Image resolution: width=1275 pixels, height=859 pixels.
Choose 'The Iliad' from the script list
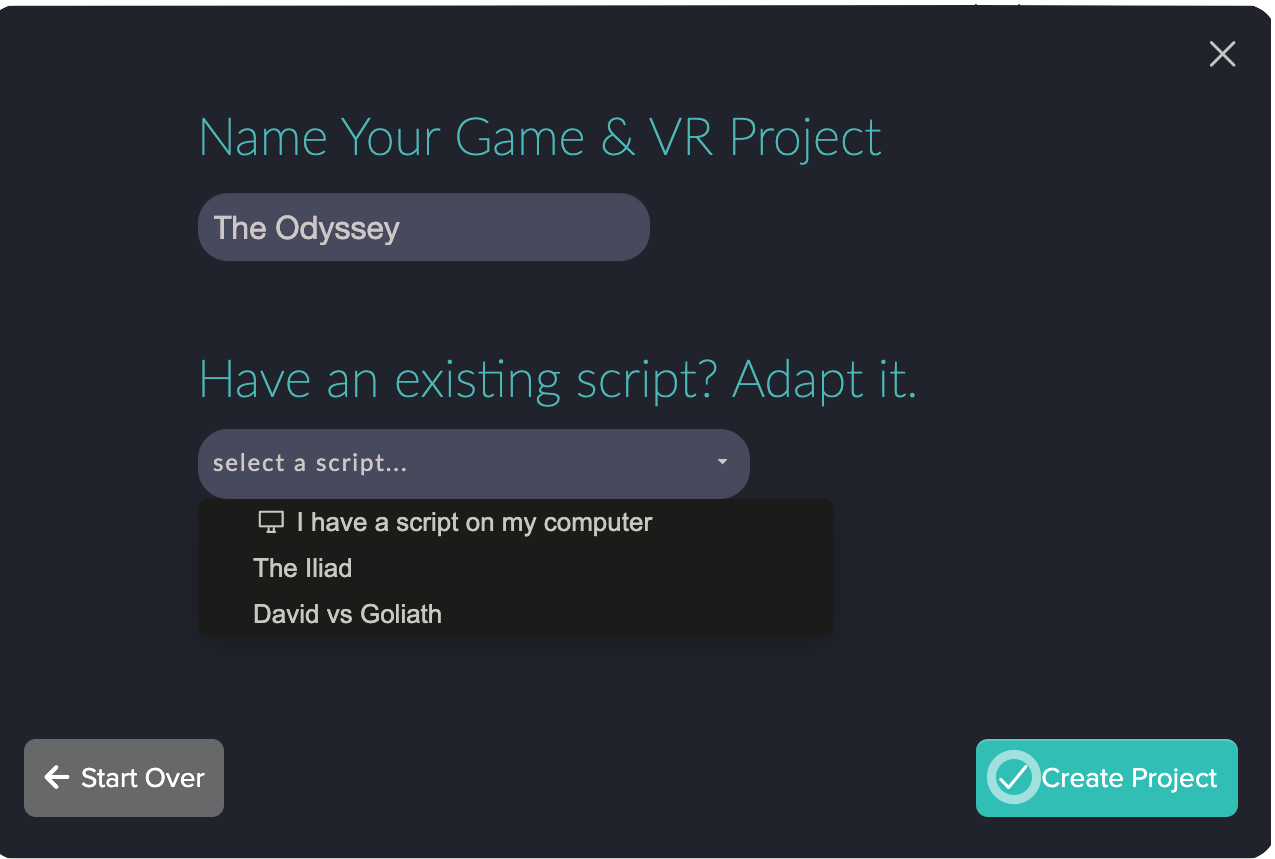[516, 568]
